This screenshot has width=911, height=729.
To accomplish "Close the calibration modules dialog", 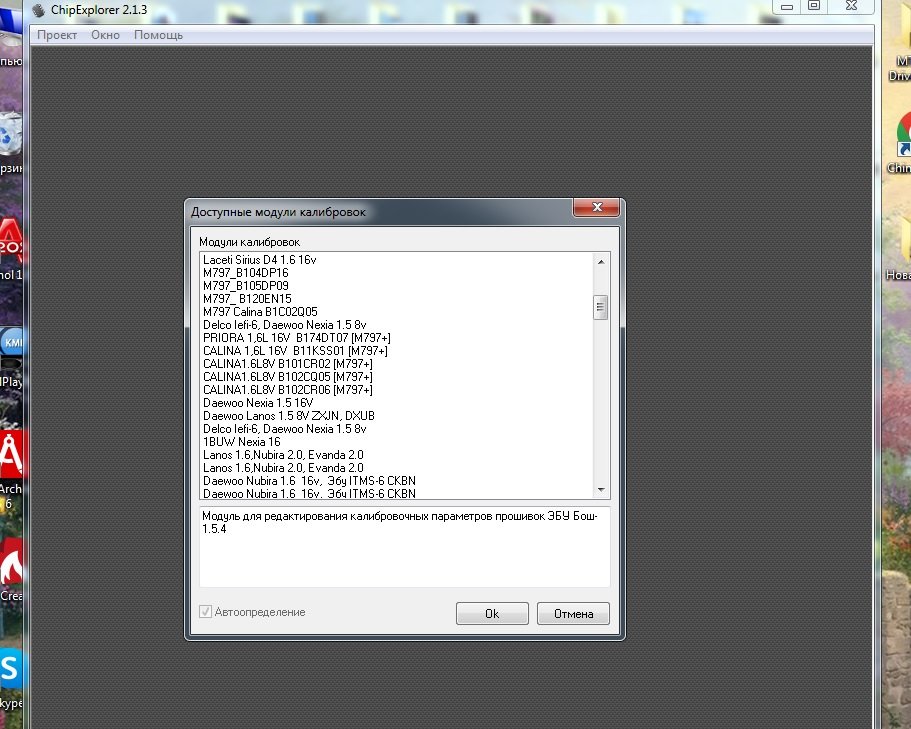I will [x=597, y=207].
